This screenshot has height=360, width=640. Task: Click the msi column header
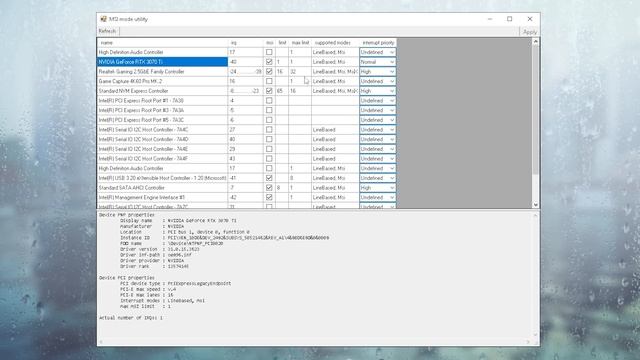[x=269, y=42]
